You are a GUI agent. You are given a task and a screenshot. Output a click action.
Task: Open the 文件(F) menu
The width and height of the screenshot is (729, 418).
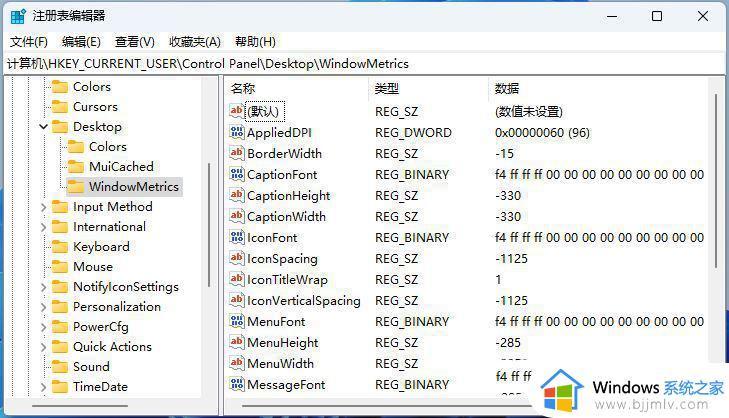click(29, 42)
